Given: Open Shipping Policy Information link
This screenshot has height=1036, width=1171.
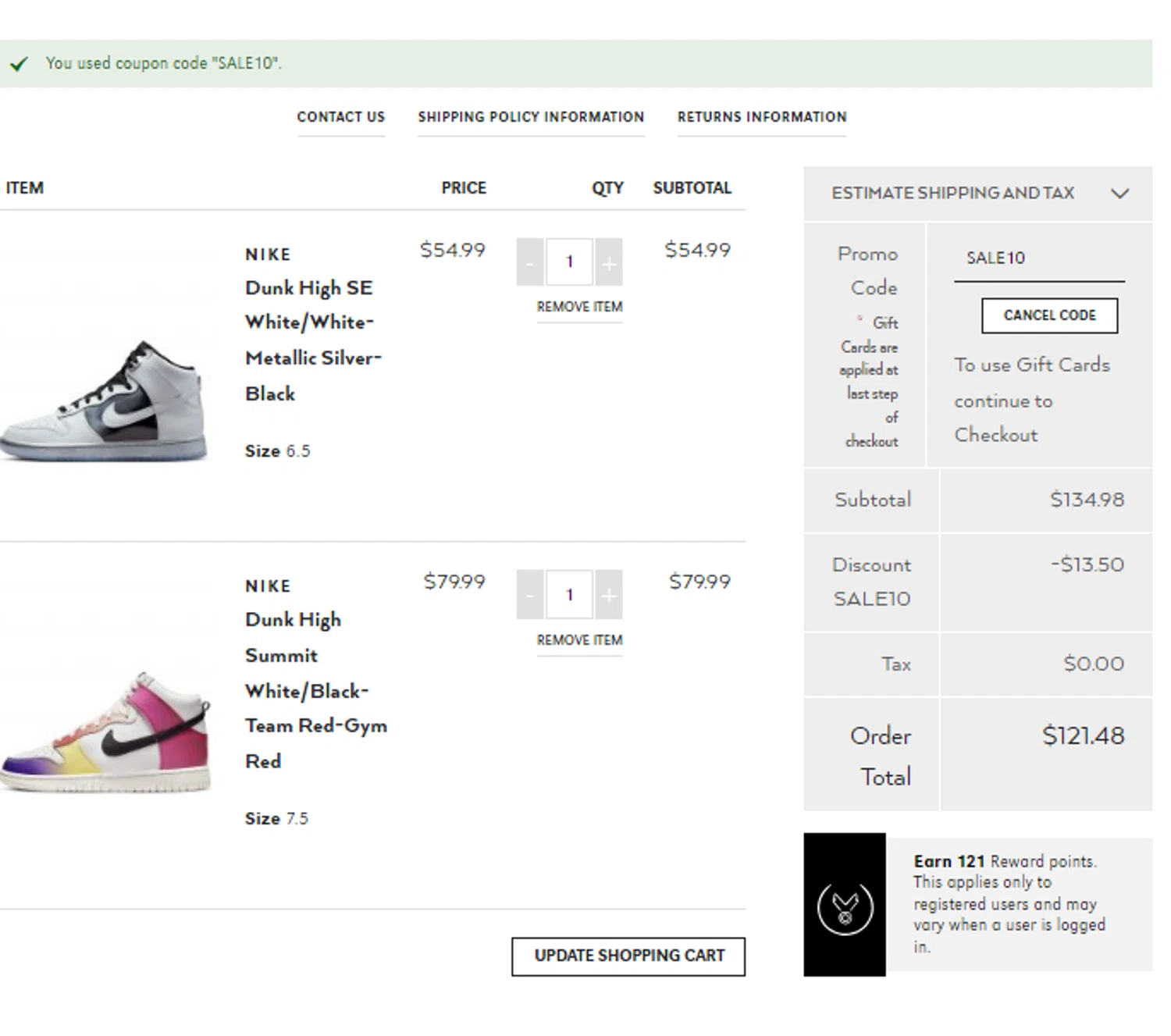Looking at the screenshot, I should [531, 117].
